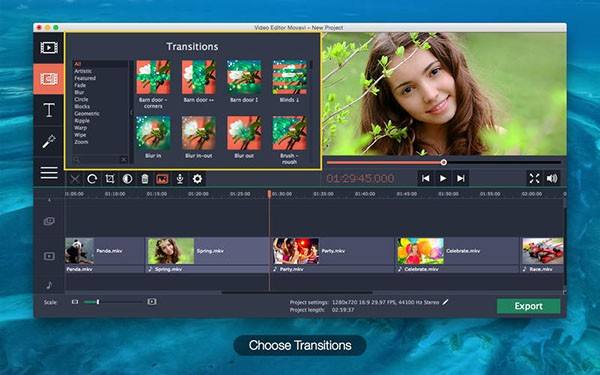The image size is (600, 375).
Task: Open the magic wand effects tool
Action: [x=49, y=141]
